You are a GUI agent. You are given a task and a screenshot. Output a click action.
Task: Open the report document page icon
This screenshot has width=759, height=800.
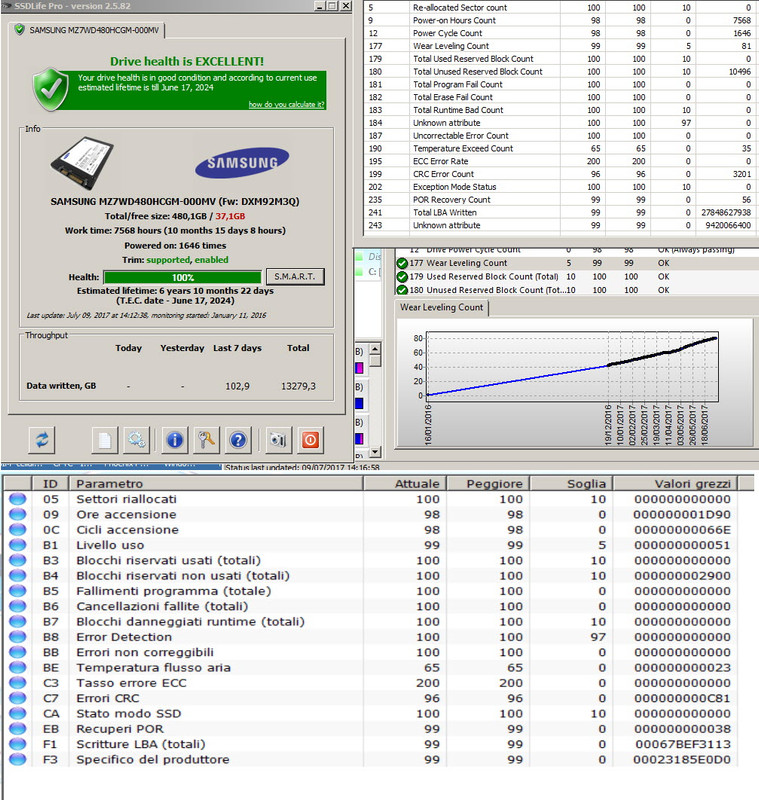[105, 440]
